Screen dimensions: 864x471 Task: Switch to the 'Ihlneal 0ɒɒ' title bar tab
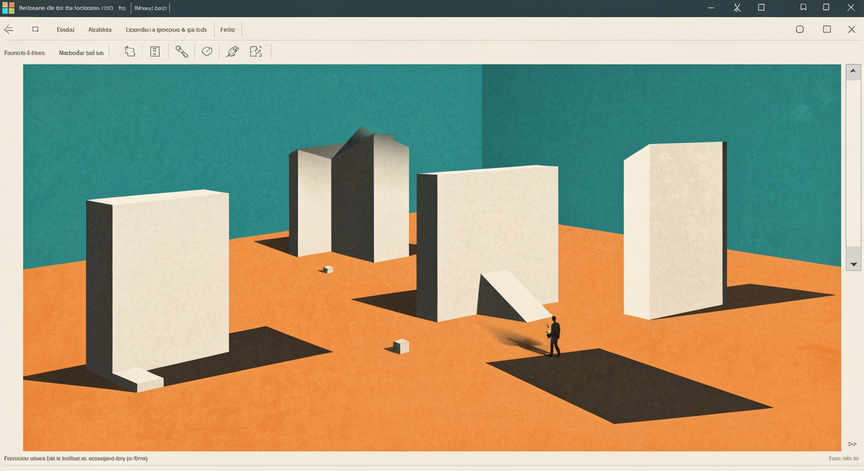point(150,8)
